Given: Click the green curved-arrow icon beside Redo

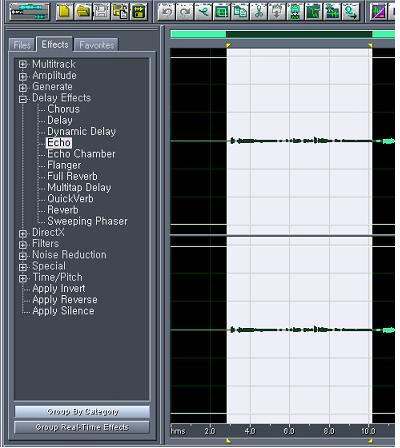Looking at the screenshot, I should tap(203, 12).
